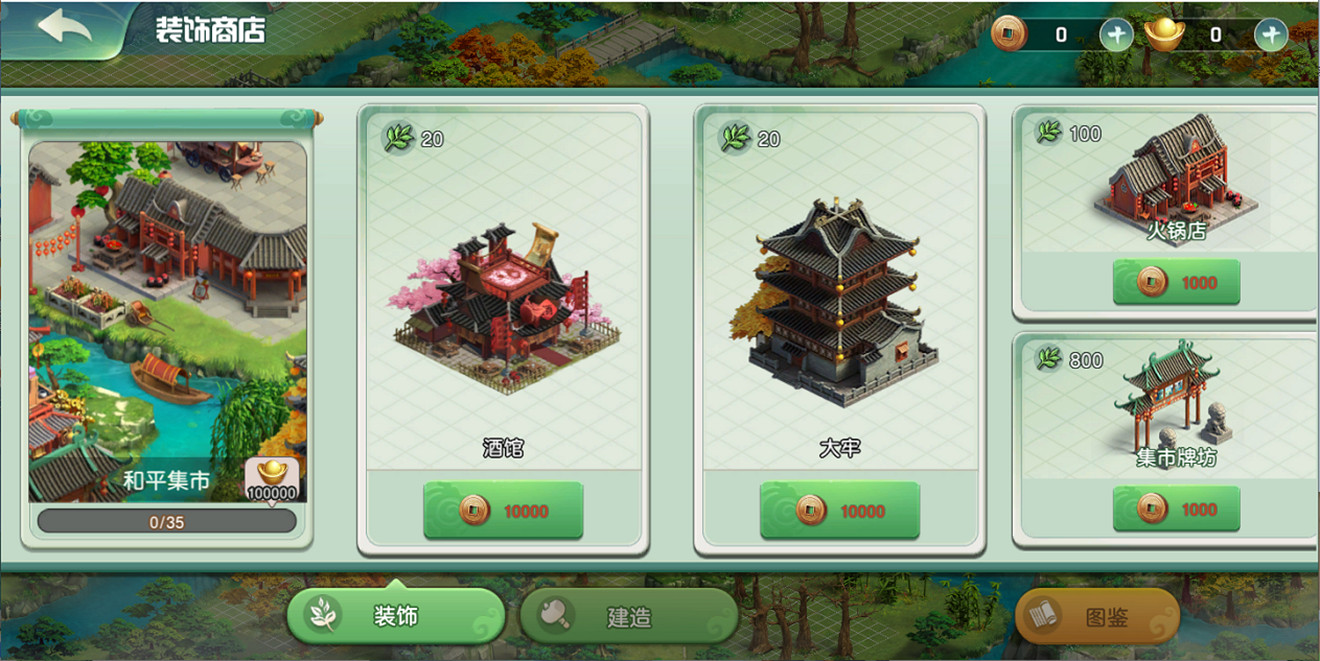Select the 大牢 pagoda building image
Screen dimensions: 1320x661
click(x=840, y=300)
